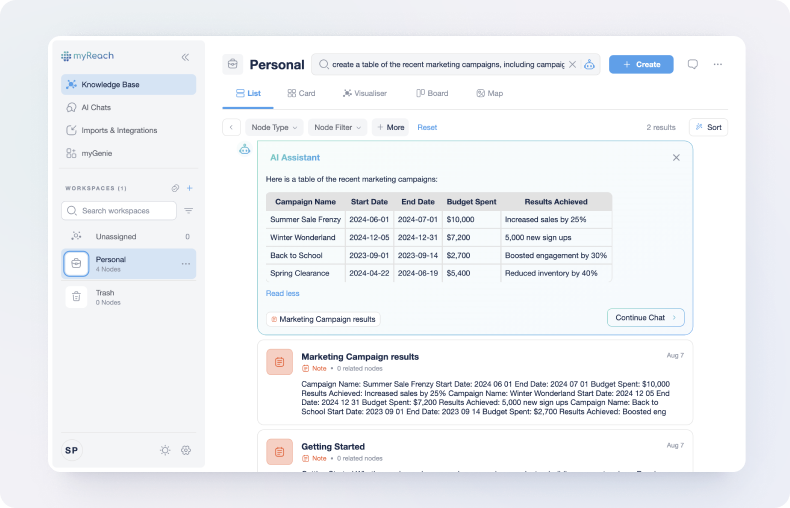This screenshot has width=790, height=508.
Task: Switch to the Visualiser tab
Action: (x=361, y=93)
